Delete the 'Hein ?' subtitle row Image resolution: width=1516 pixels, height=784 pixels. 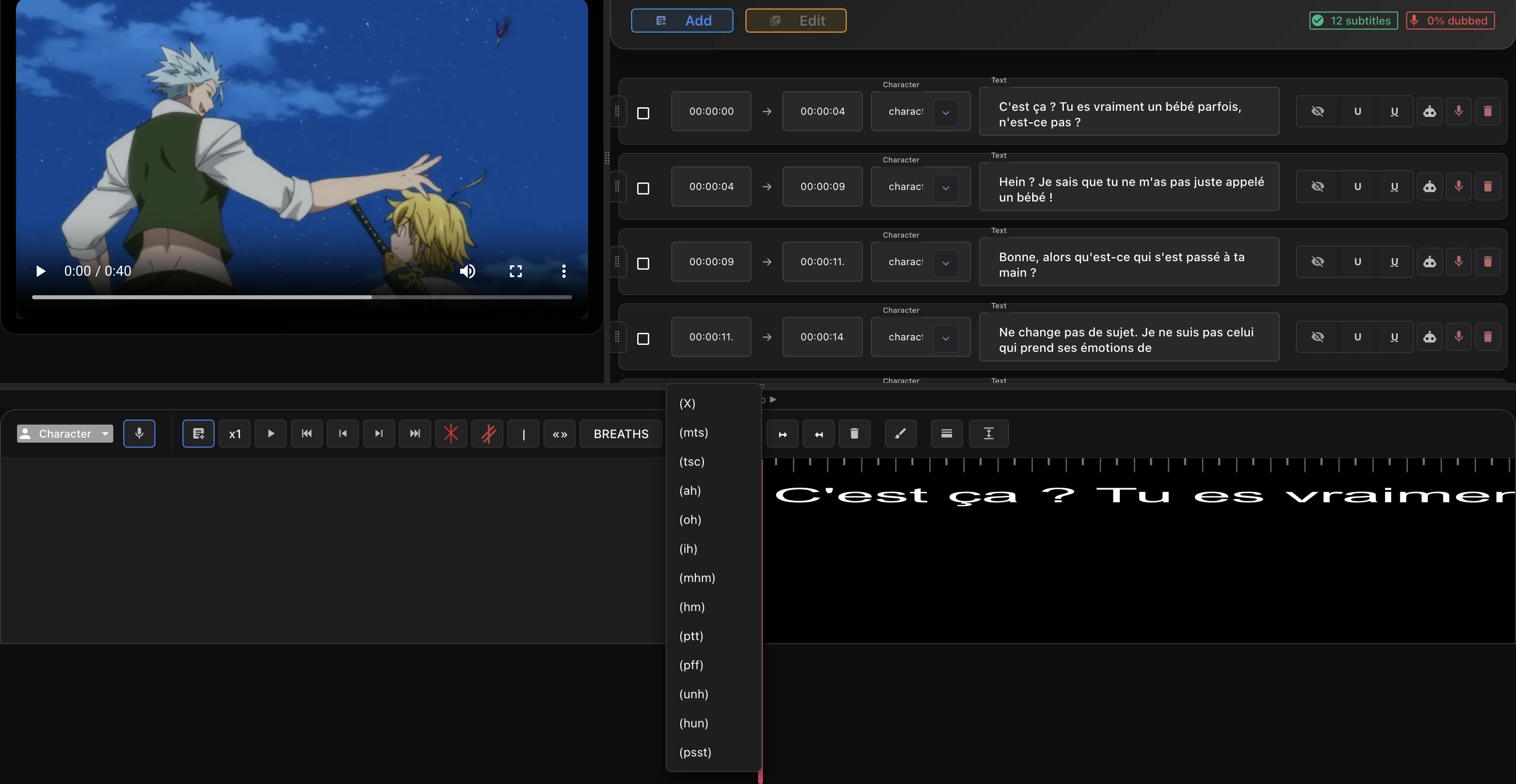click(1488, 186)
